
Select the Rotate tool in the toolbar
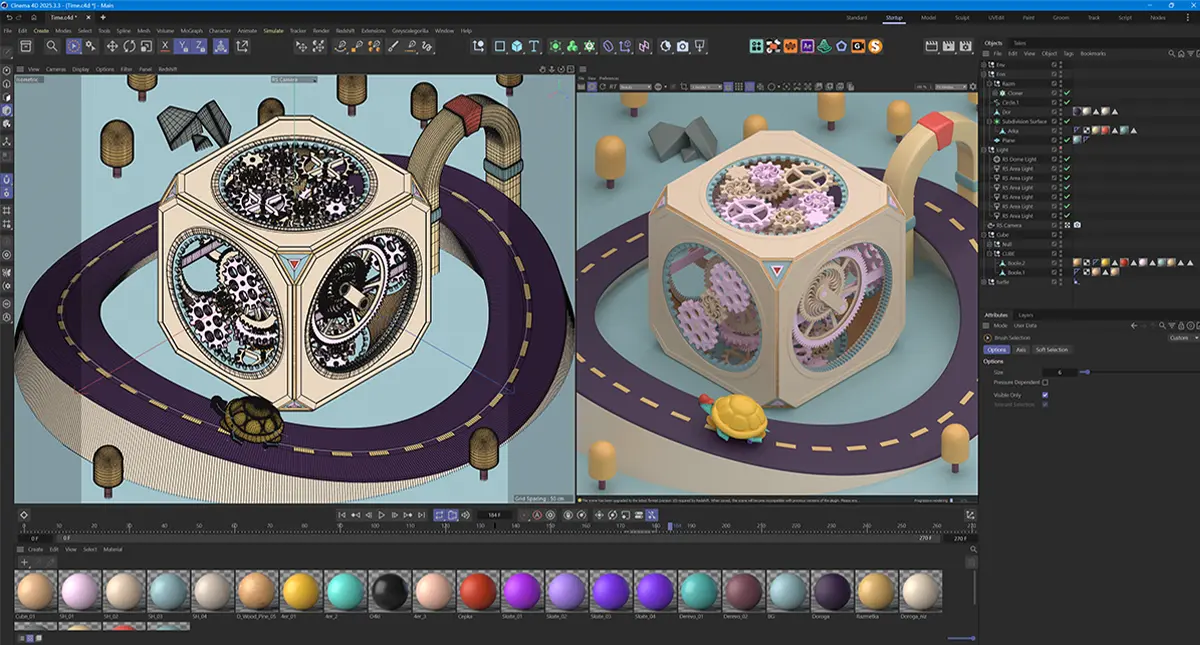pyautogui.click(x=129, y=46)
